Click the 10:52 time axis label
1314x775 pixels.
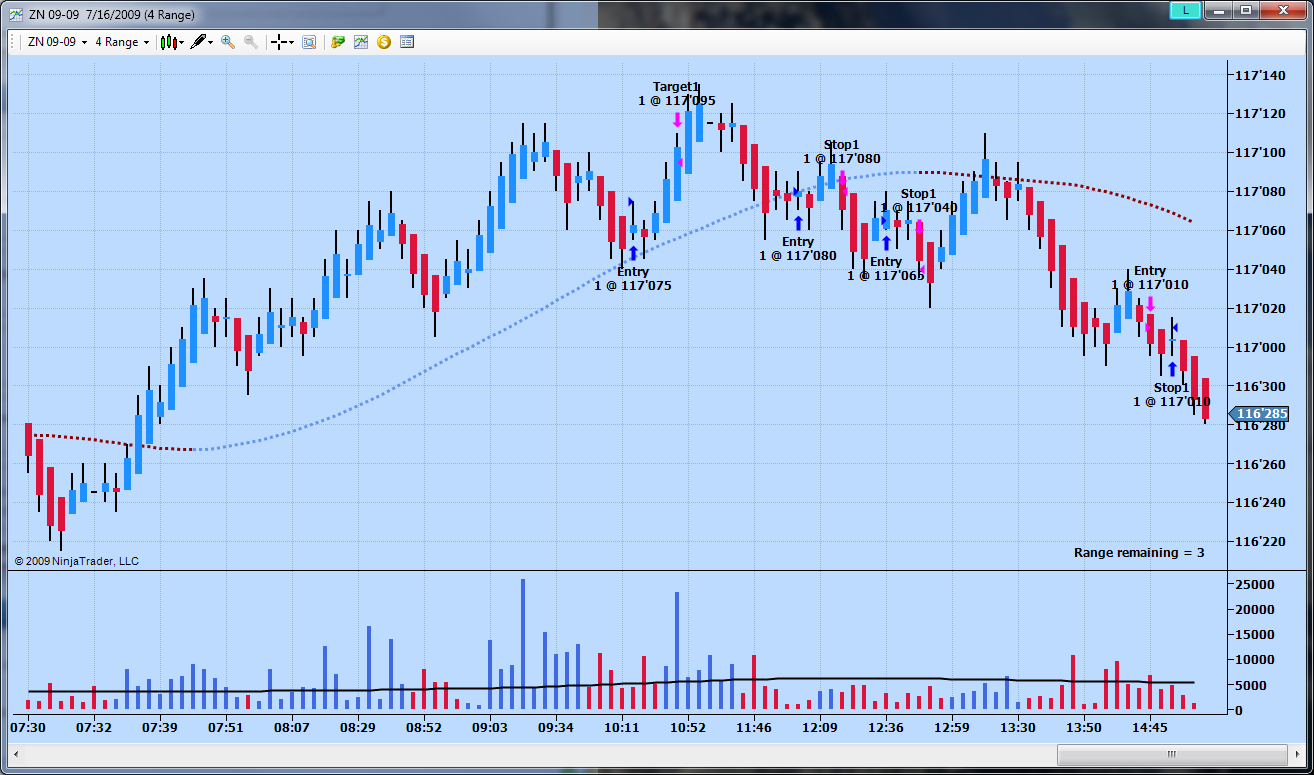pos(687,728)
